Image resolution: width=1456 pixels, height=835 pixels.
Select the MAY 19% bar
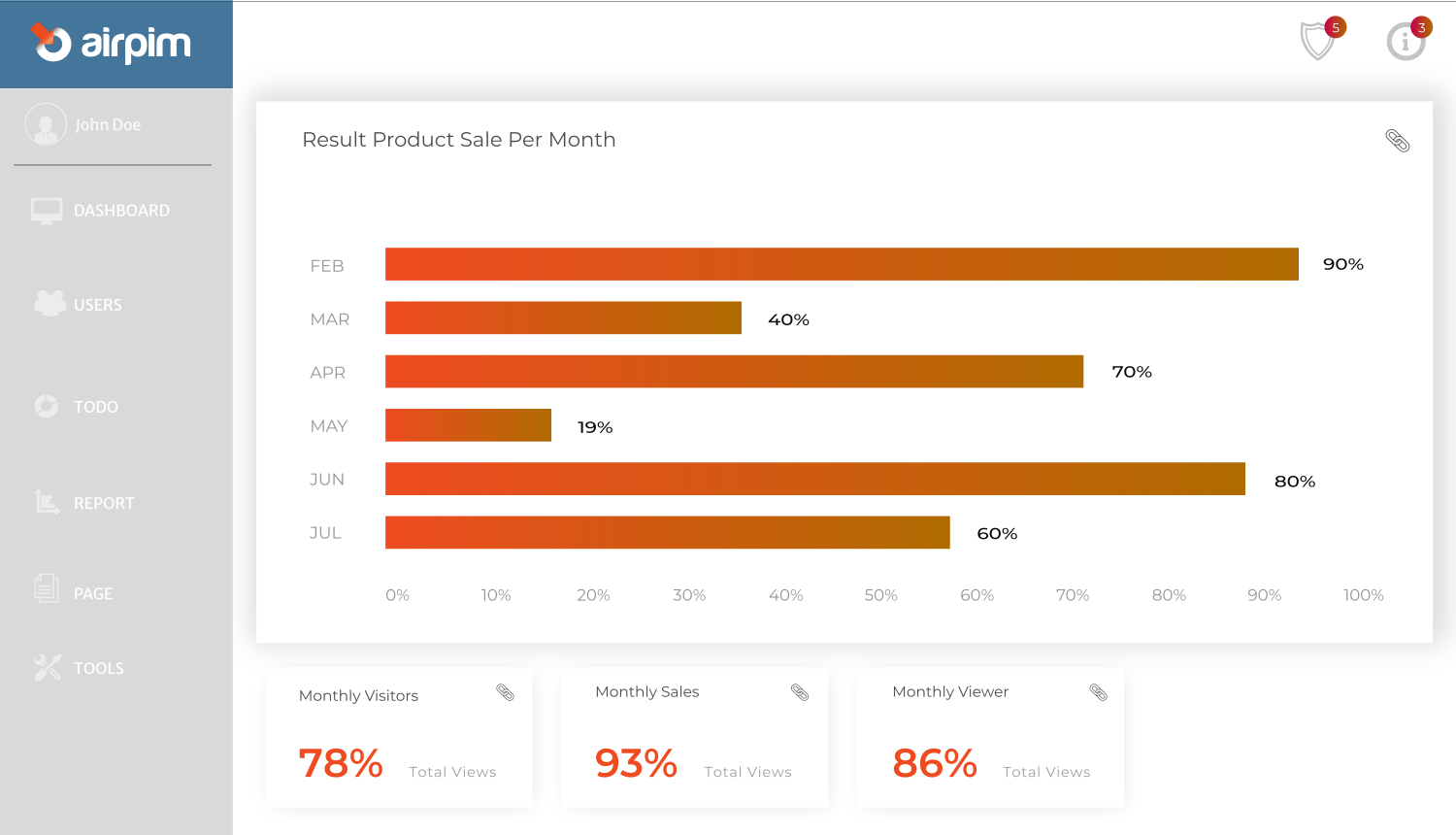click(468, 425)
